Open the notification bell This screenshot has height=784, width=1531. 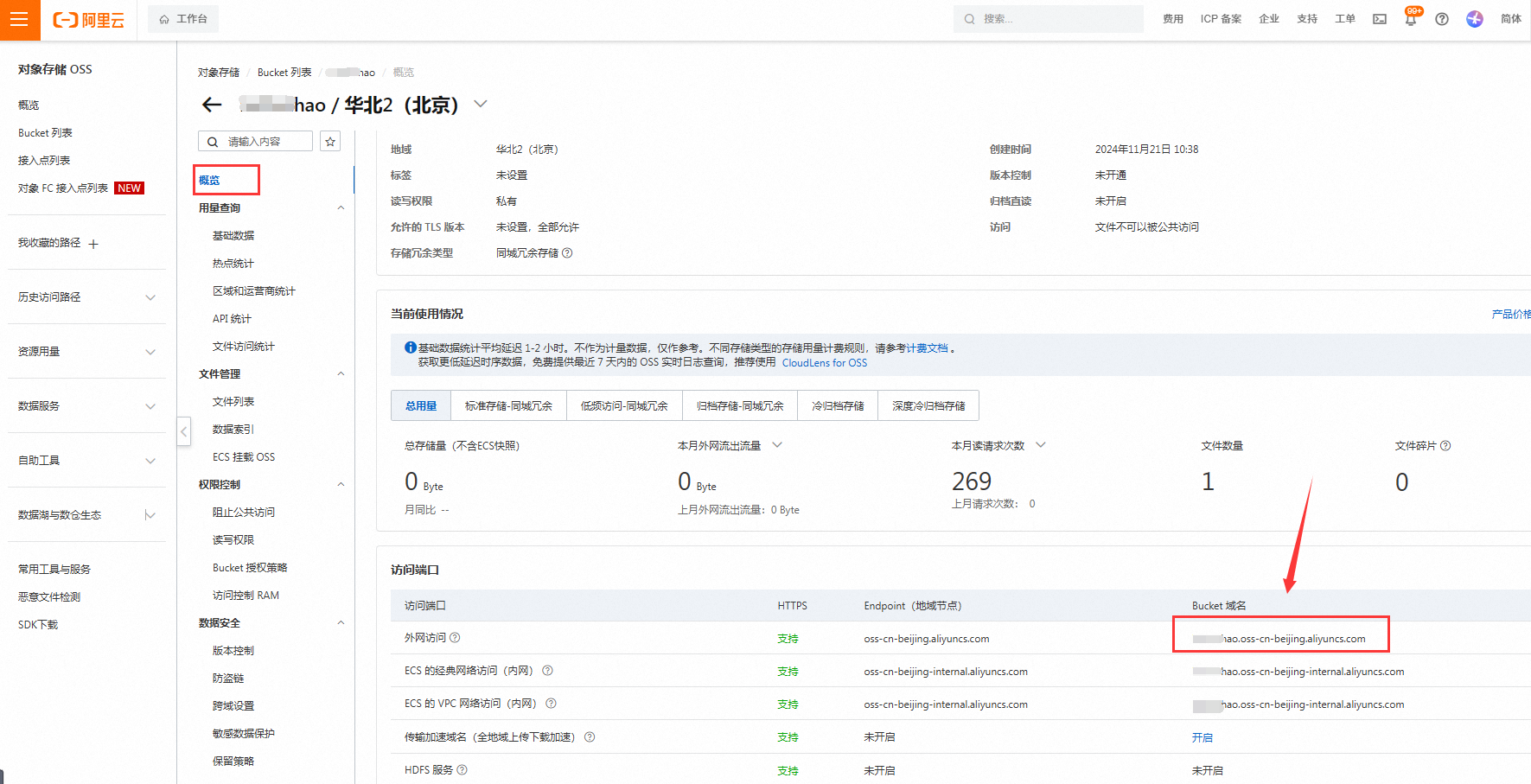click(x=1411, y=18)
